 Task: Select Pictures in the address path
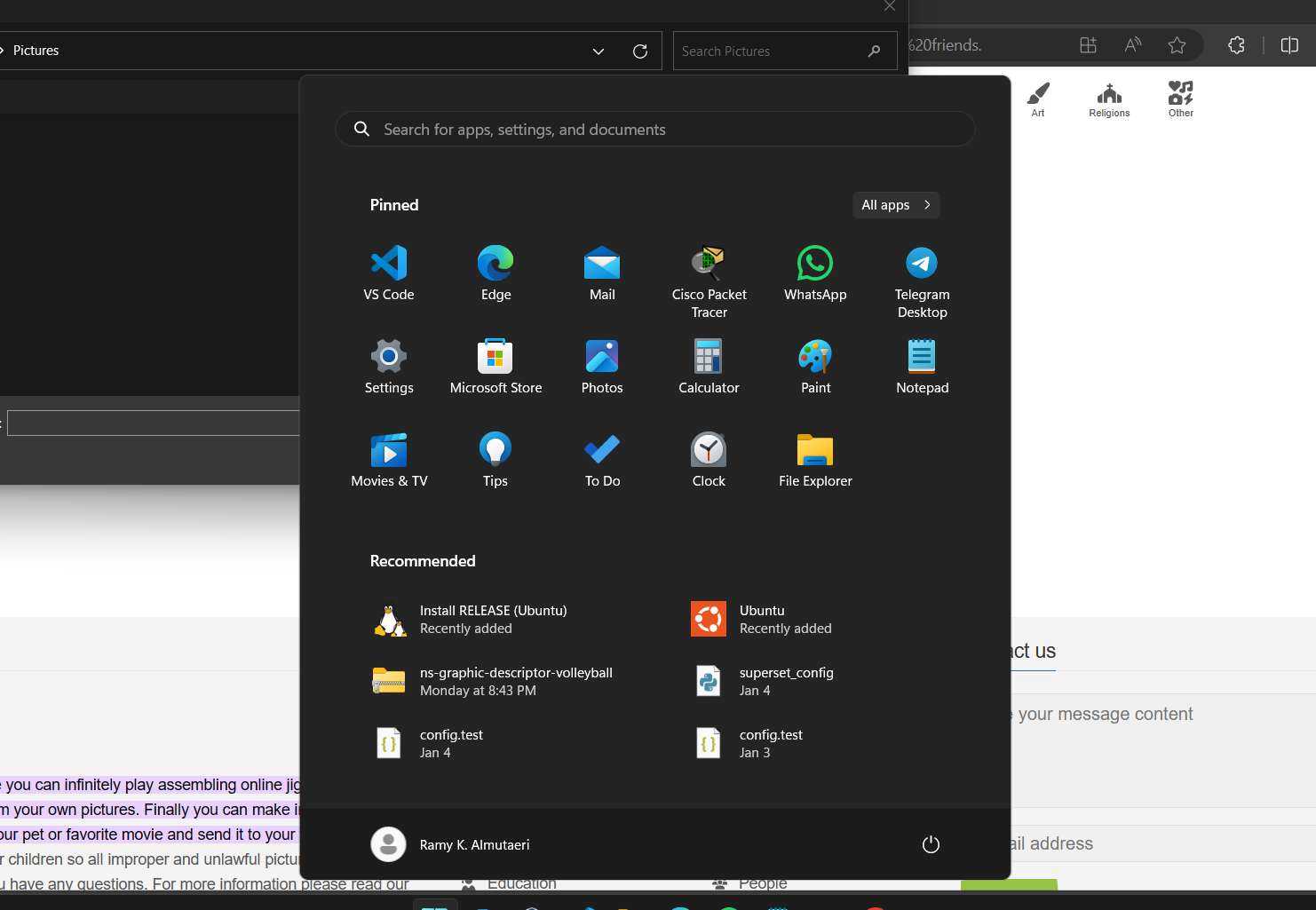pos(36,51)
